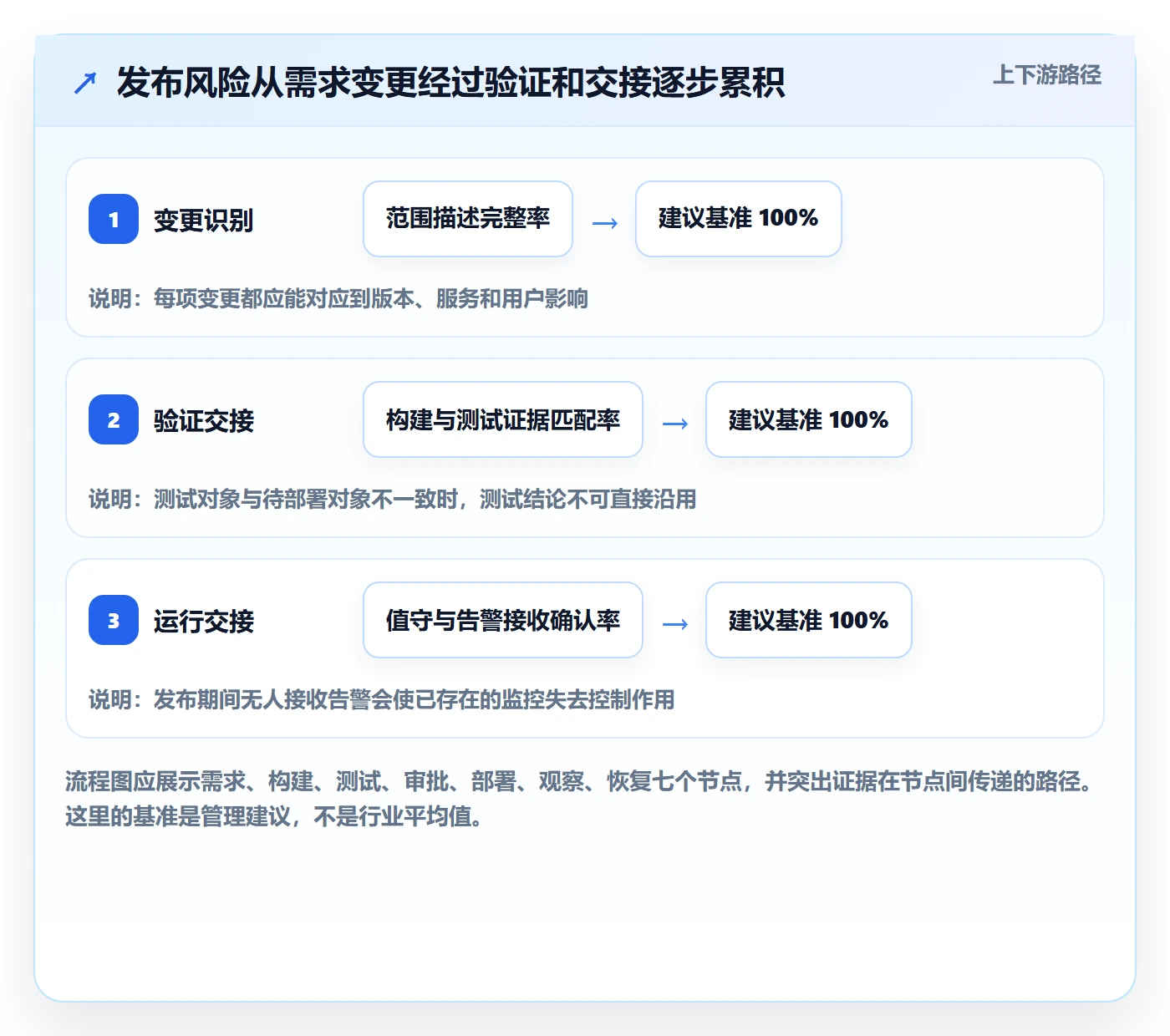The height and width of the screenshot is (1036, 1170).
Task: Click the footer line 这里的基准是管理建议
Action: coord(276,816)
